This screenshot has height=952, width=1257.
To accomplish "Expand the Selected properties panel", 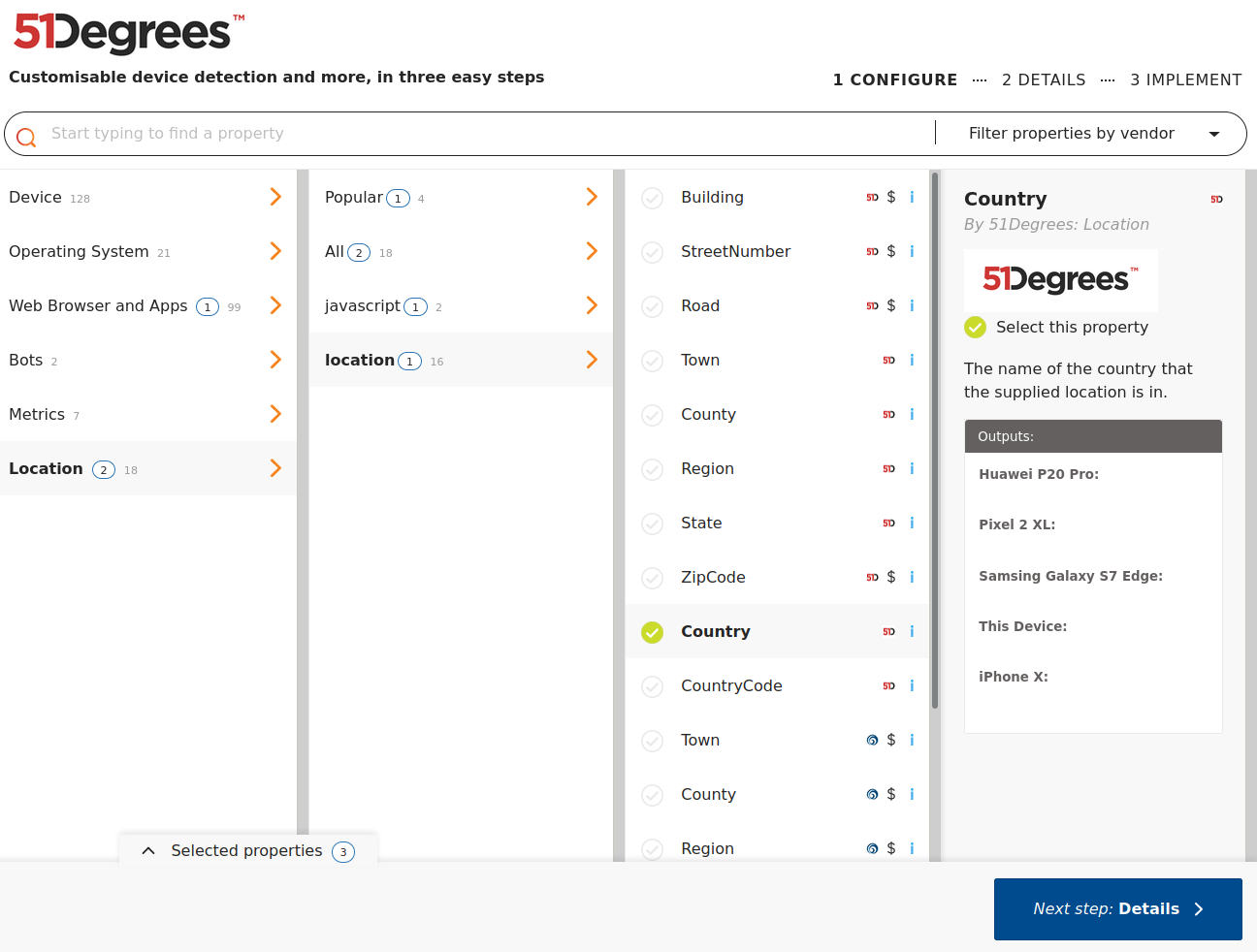I will pos(247,850).
